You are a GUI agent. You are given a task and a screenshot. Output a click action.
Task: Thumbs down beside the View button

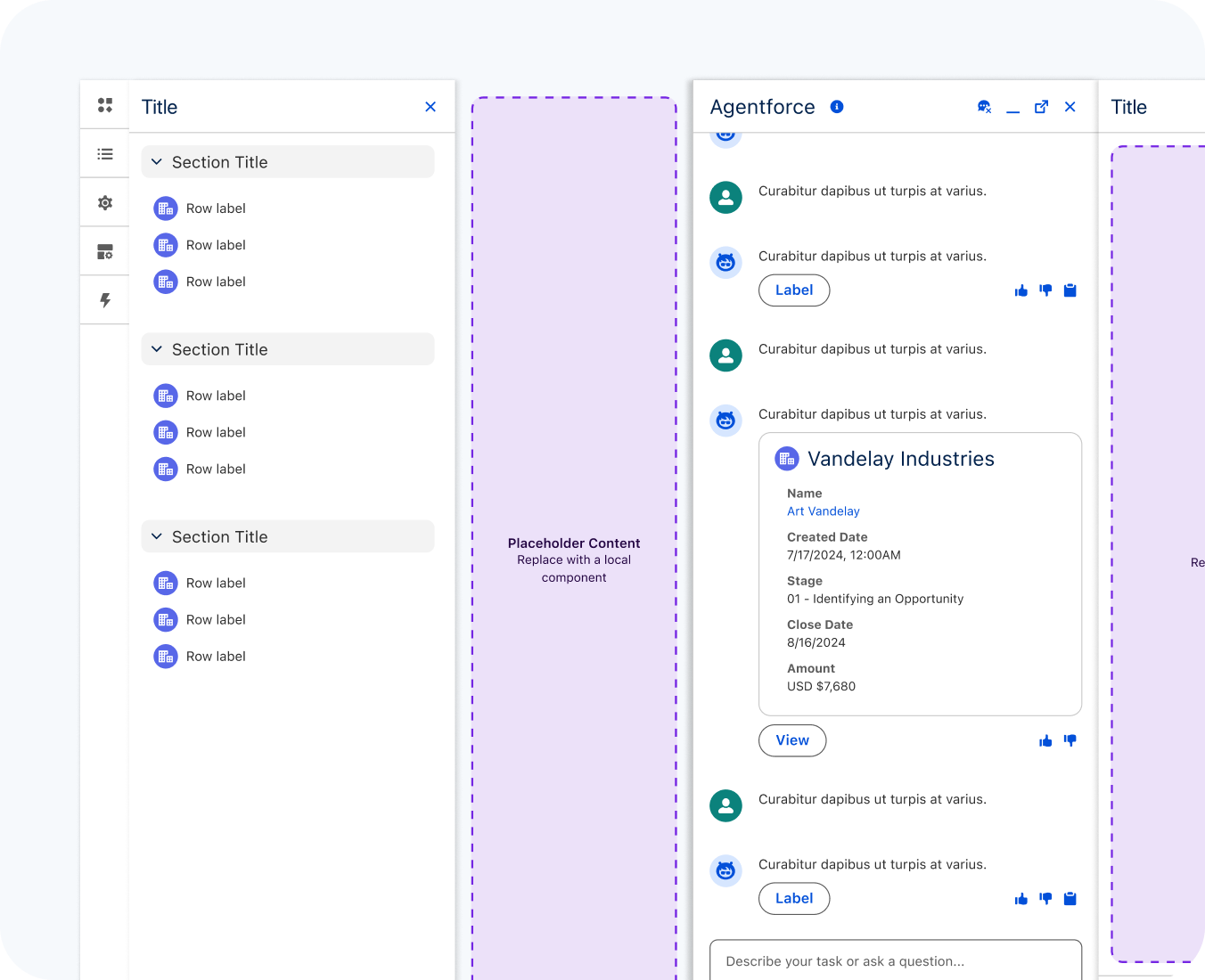(x=1070, y=741)
